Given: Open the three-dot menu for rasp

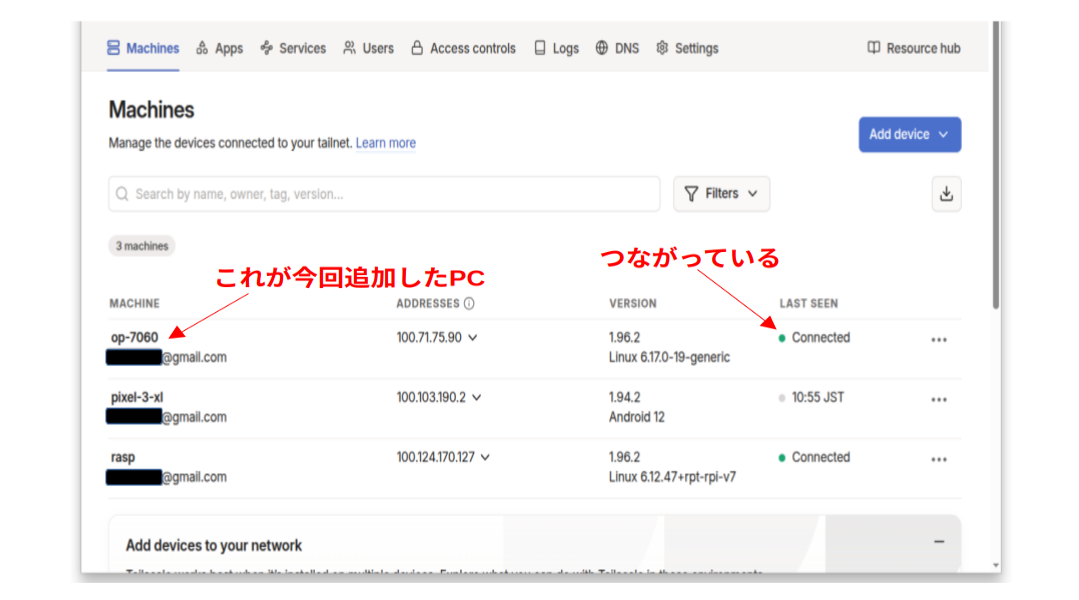Looking at the screenshot, I should coord(938,460).
